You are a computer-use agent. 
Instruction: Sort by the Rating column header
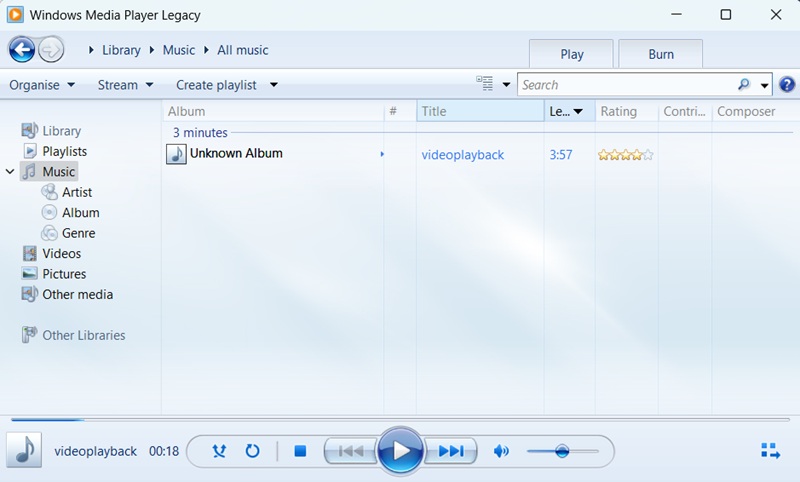tap(627, 111)
